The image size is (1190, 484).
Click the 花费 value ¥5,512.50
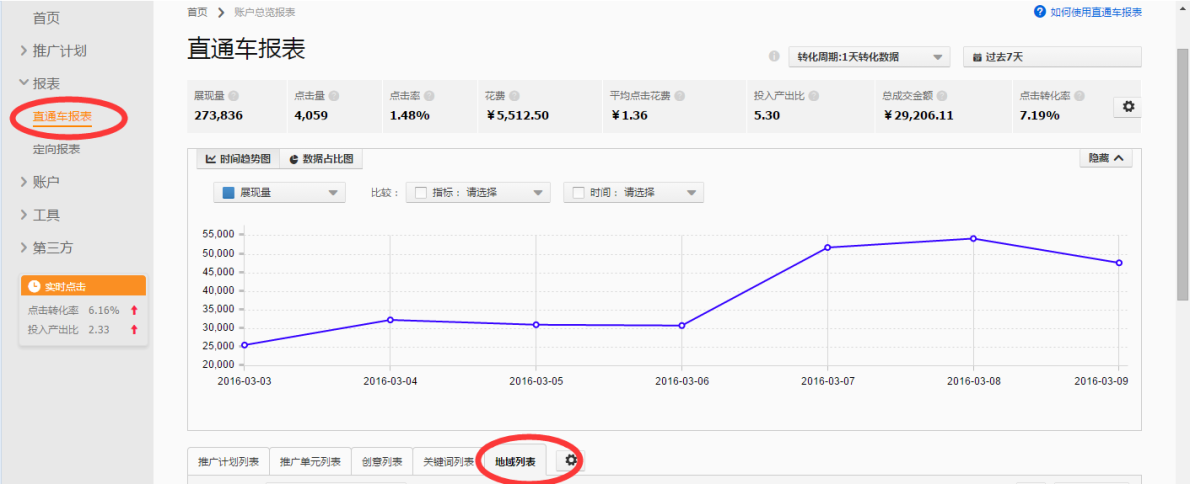tap(517, 115)
